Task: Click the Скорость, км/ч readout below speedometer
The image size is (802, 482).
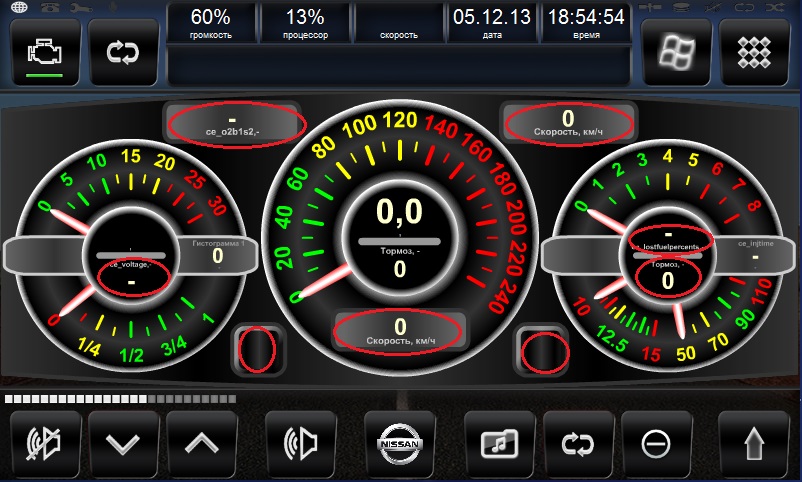Action: 400,330
